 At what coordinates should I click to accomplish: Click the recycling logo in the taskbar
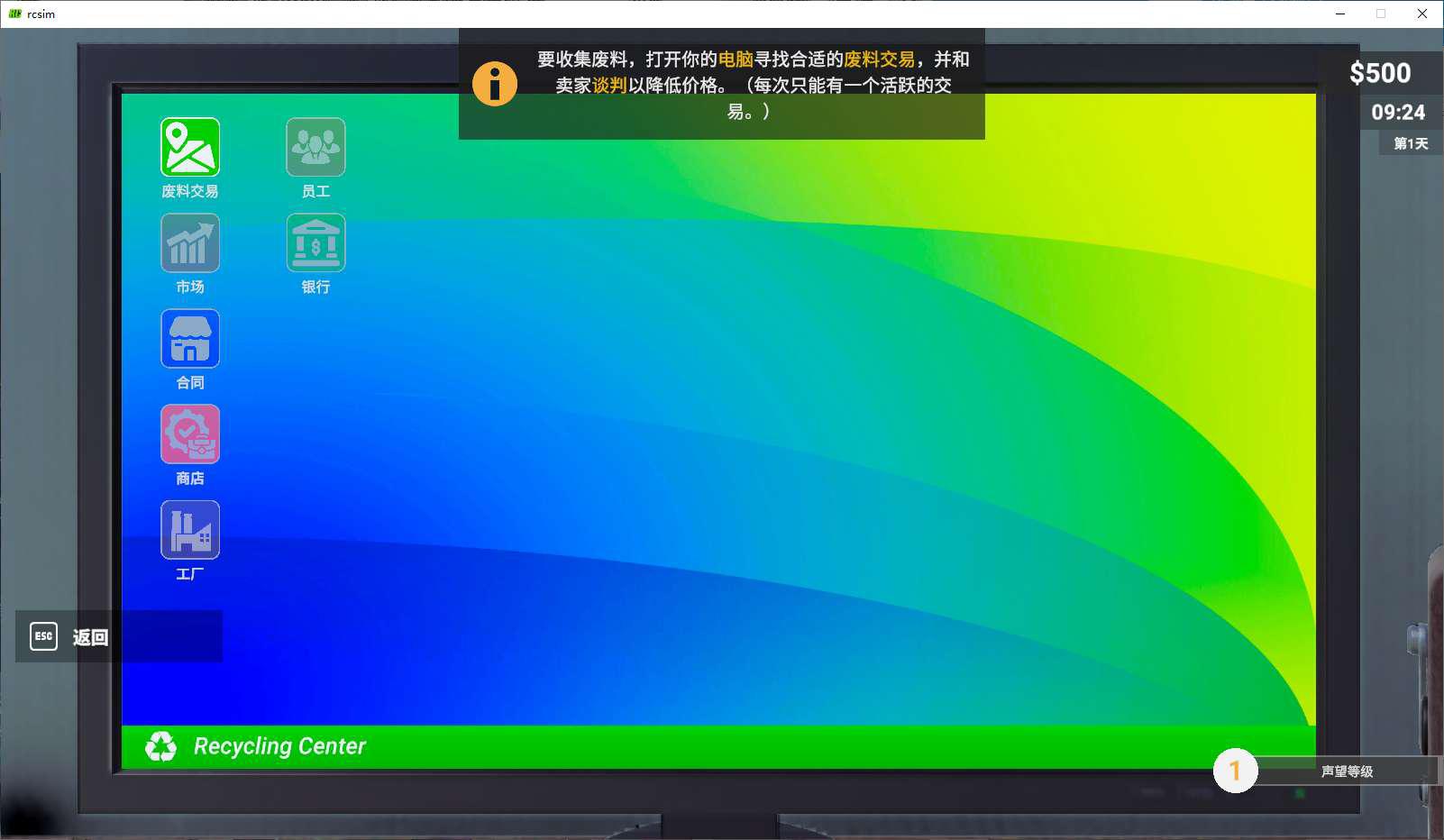pos(161,746)
